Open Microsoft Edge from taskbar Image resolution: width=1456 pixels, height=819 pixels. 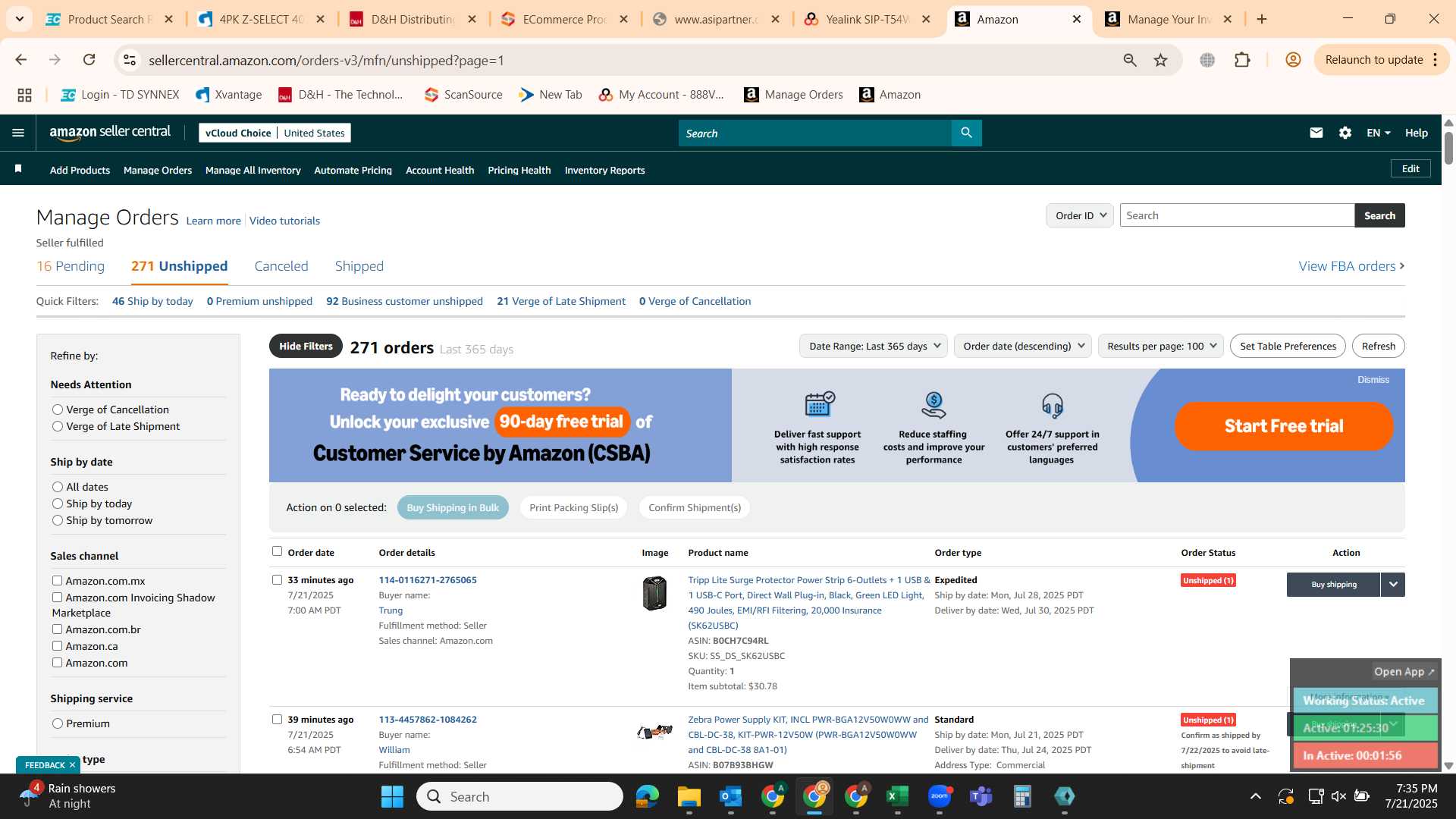(647, 796)
